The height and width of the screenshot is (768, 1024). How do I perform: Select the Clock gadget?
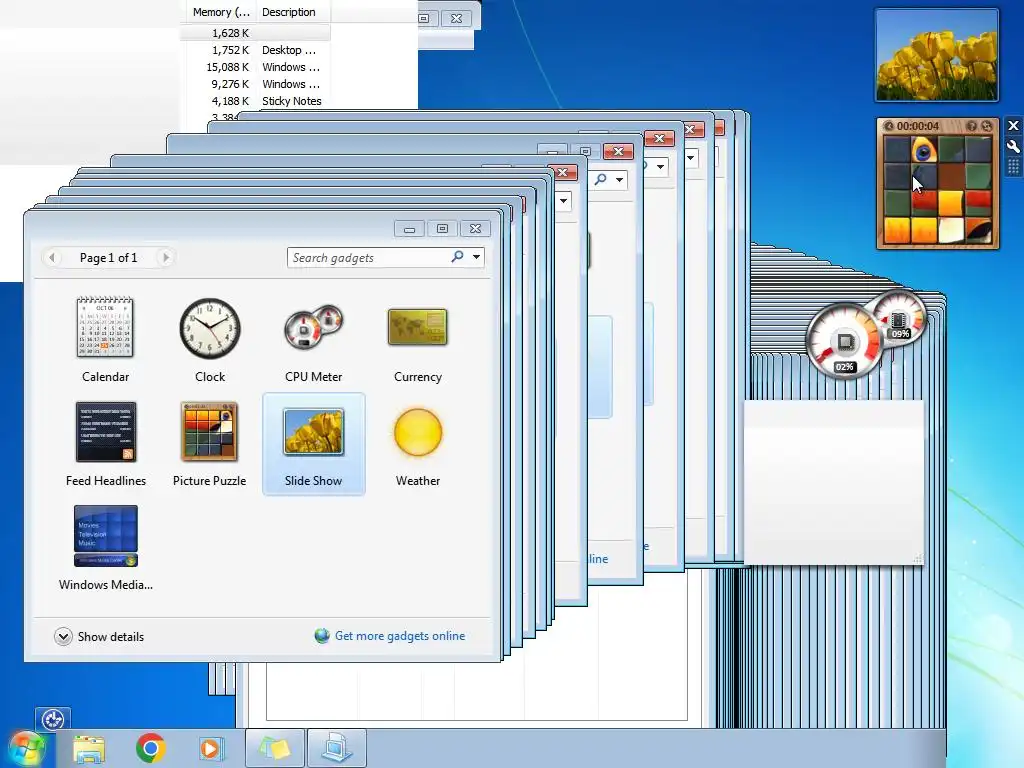210,340
